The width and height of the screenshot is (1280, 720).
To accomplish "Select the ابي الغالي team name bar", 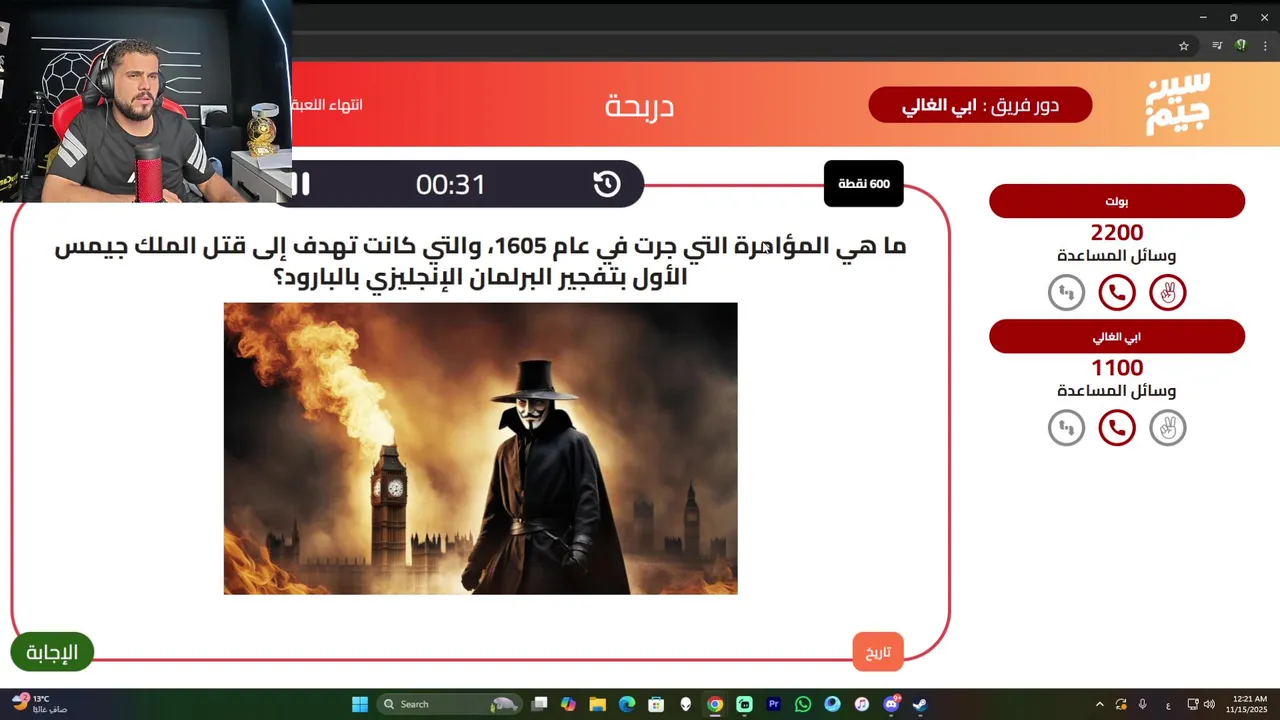I will click(x=1117, y=336).
